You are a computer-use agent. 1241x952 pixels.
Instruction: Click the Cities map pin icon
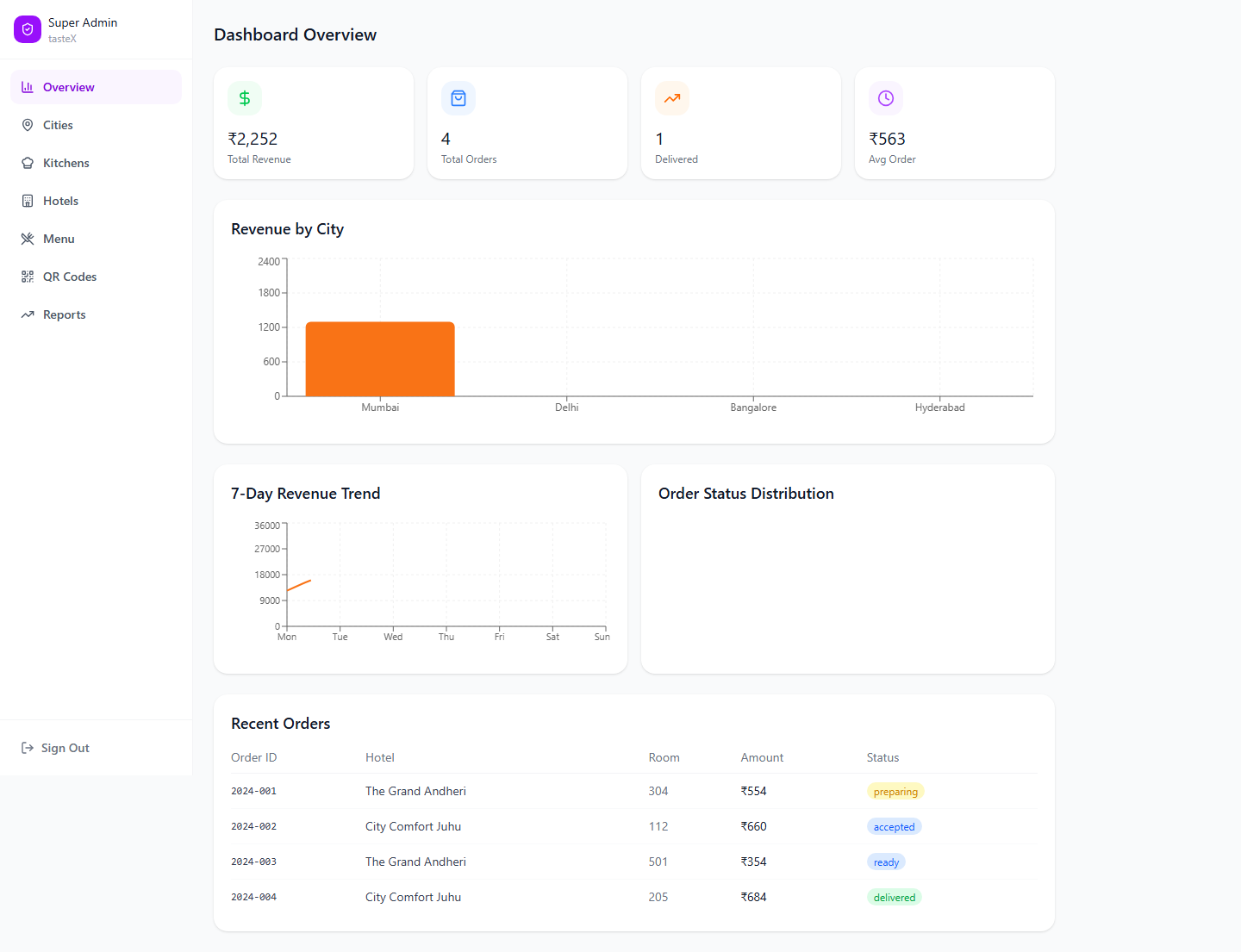click(x=28, y=125)
